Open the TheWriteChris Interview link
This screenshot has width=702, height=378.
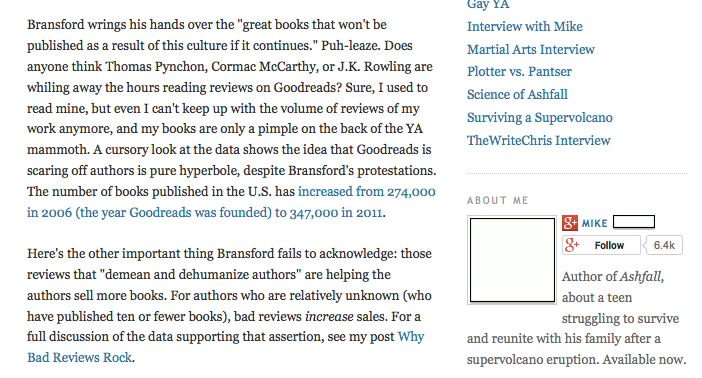539,140
